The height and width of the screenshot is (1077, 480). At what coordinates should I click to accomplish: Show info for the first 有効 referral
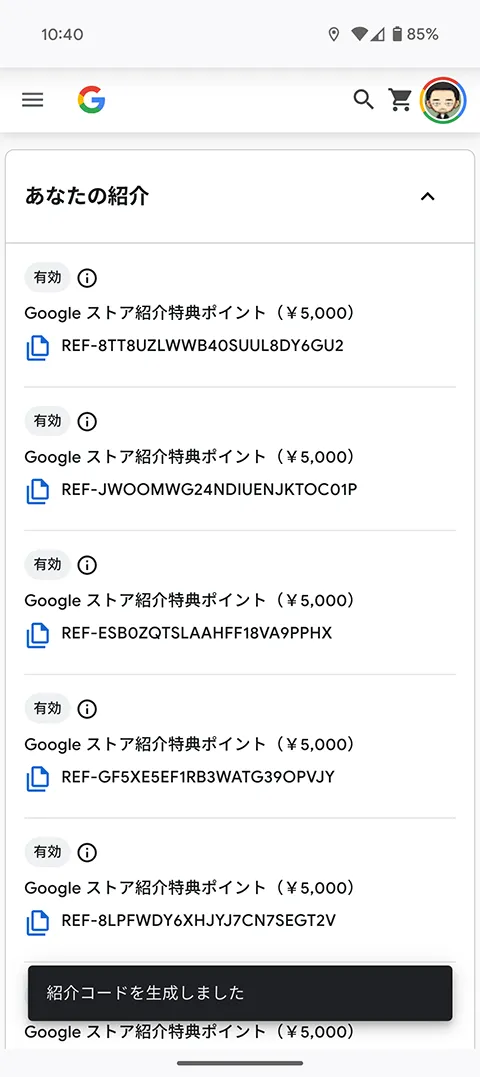pyautogui.click(x=87, y=278)
